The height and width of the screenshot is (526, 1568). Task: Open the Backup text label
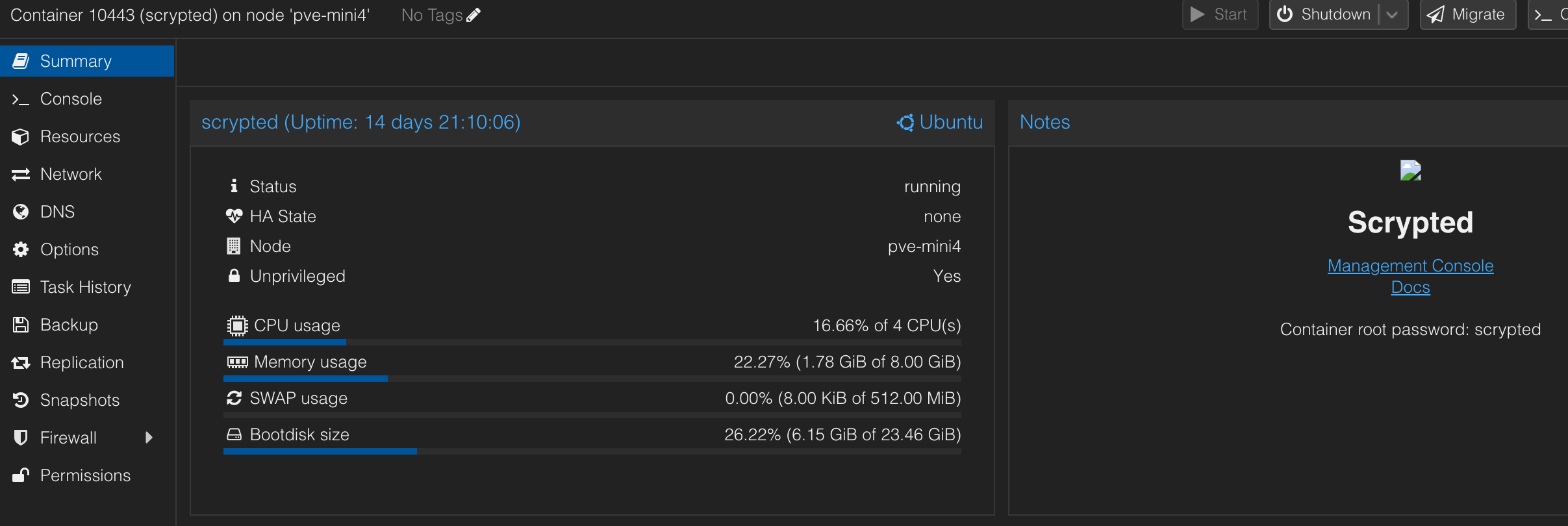click(69, 325)
